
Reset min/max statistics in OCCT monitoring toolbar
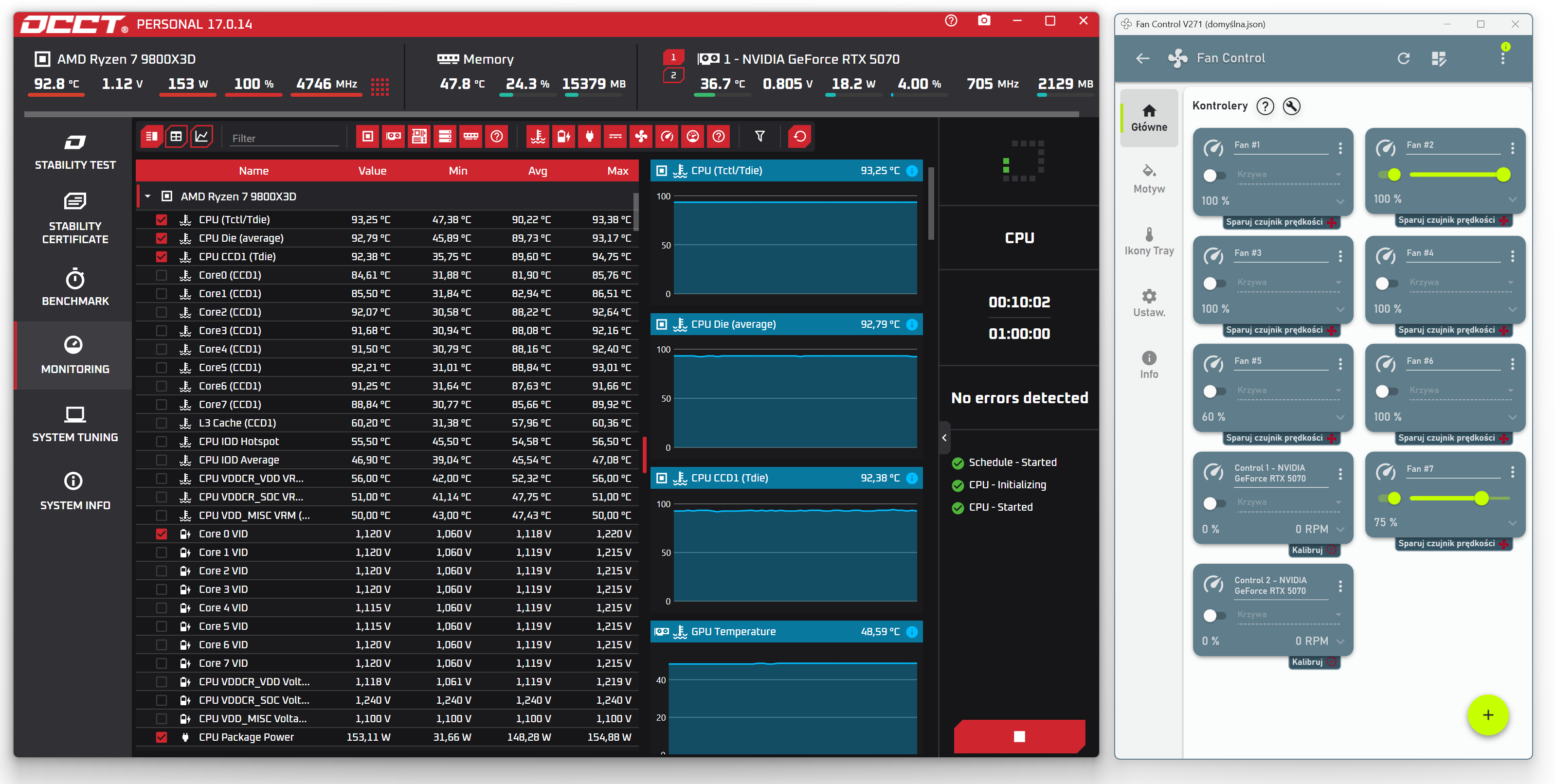point(800,136)
